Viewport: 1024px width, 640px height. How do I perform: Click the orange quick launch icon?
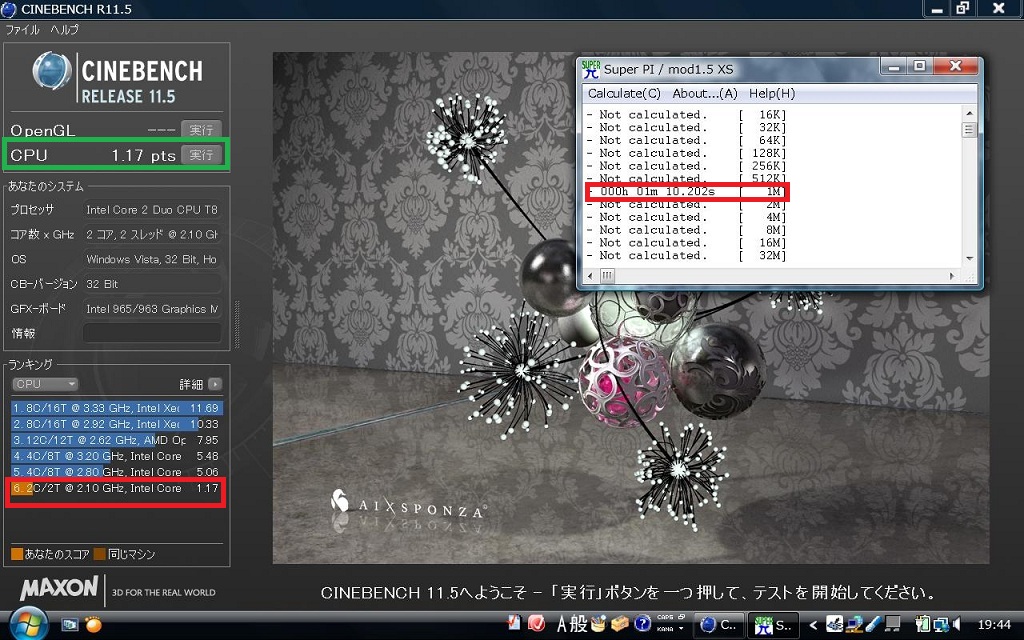pyautogui.click(x=93, y=624)
